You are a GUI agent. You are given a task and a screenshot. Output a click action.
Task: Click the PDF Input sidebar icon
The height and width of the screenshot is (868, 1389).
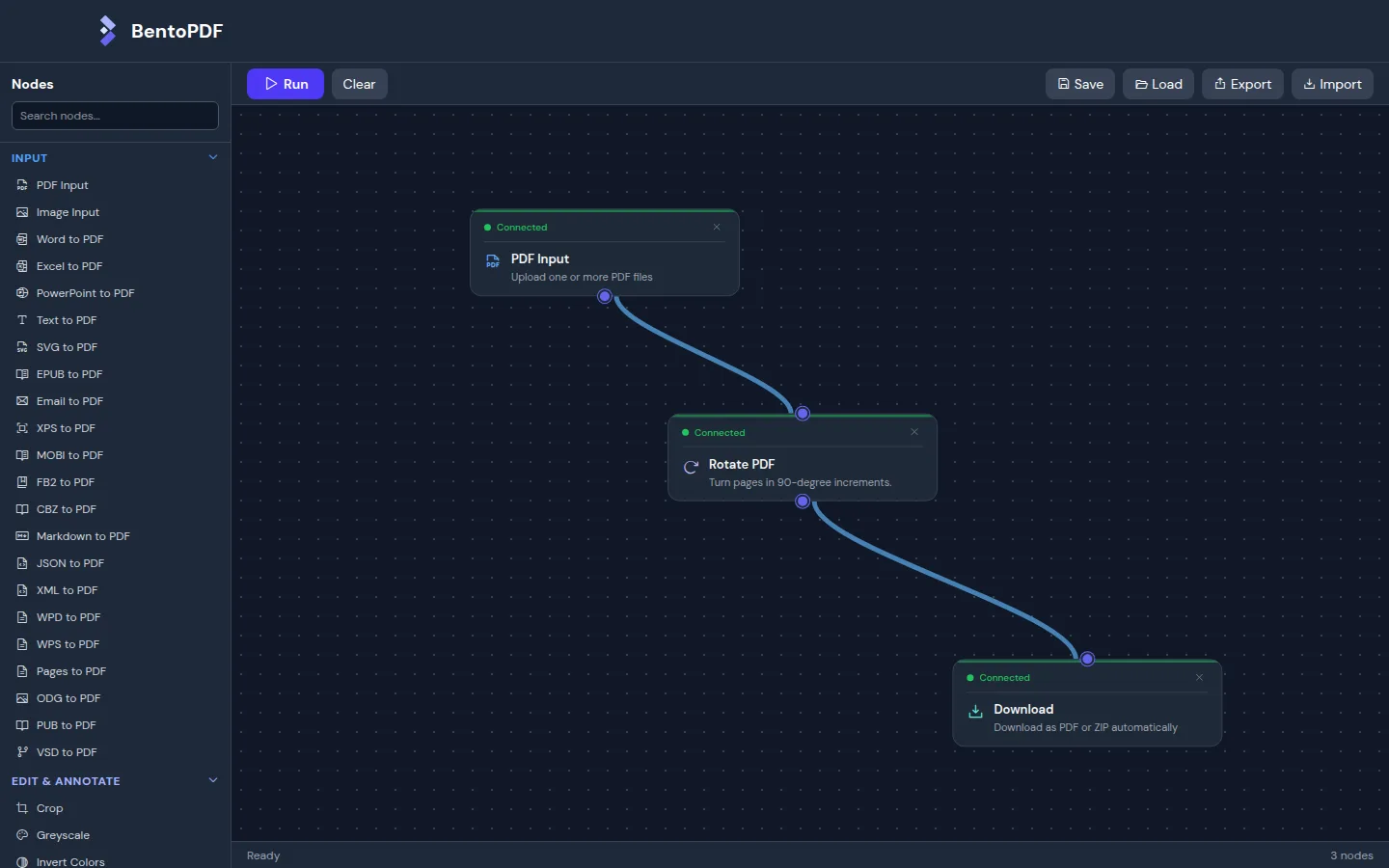coord(22,185)
